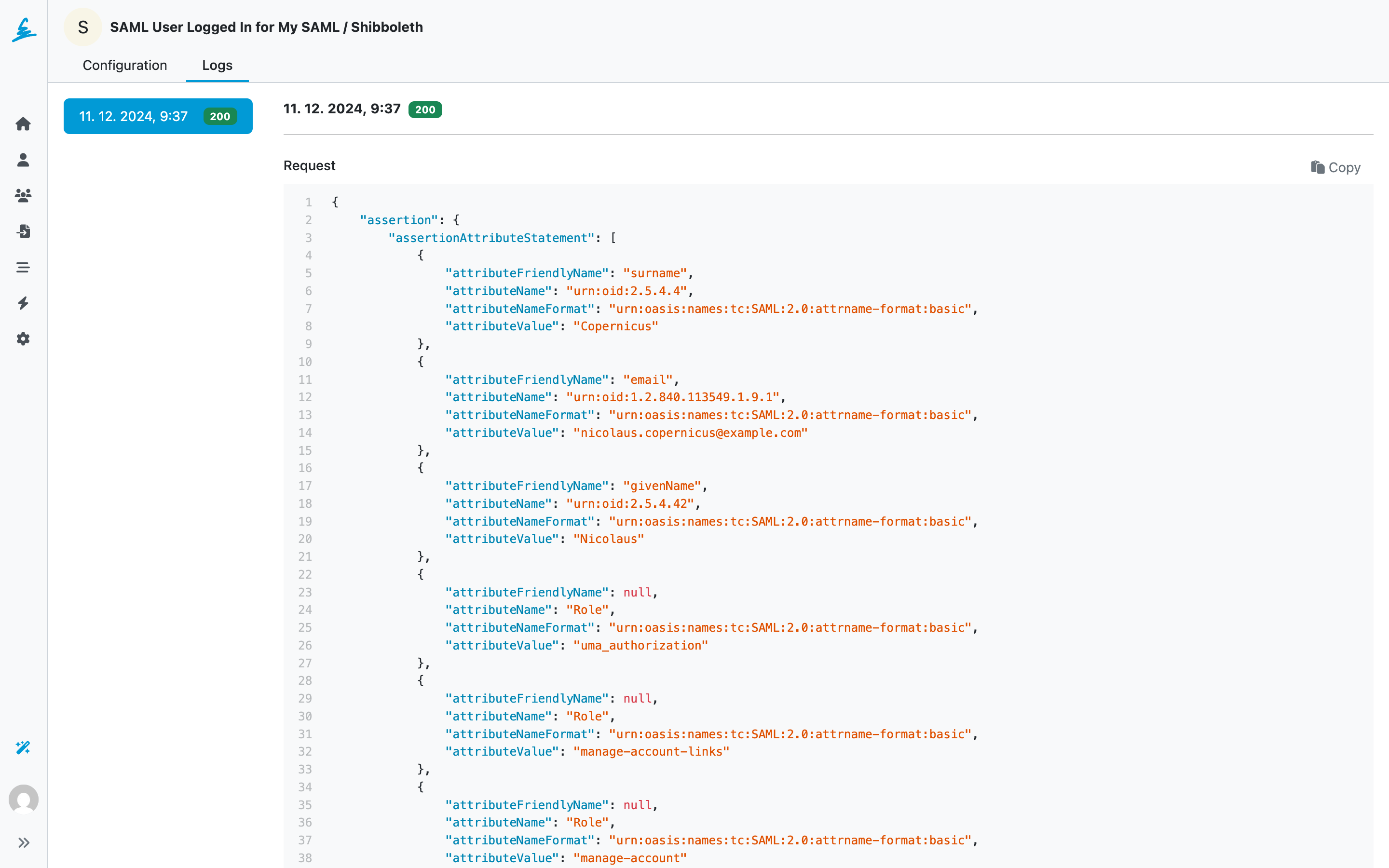Image resolution: width=1389 pixels, height=868 pixels.
Task: Open the app logo at sidebar top
Action: (x=24, y=30)
